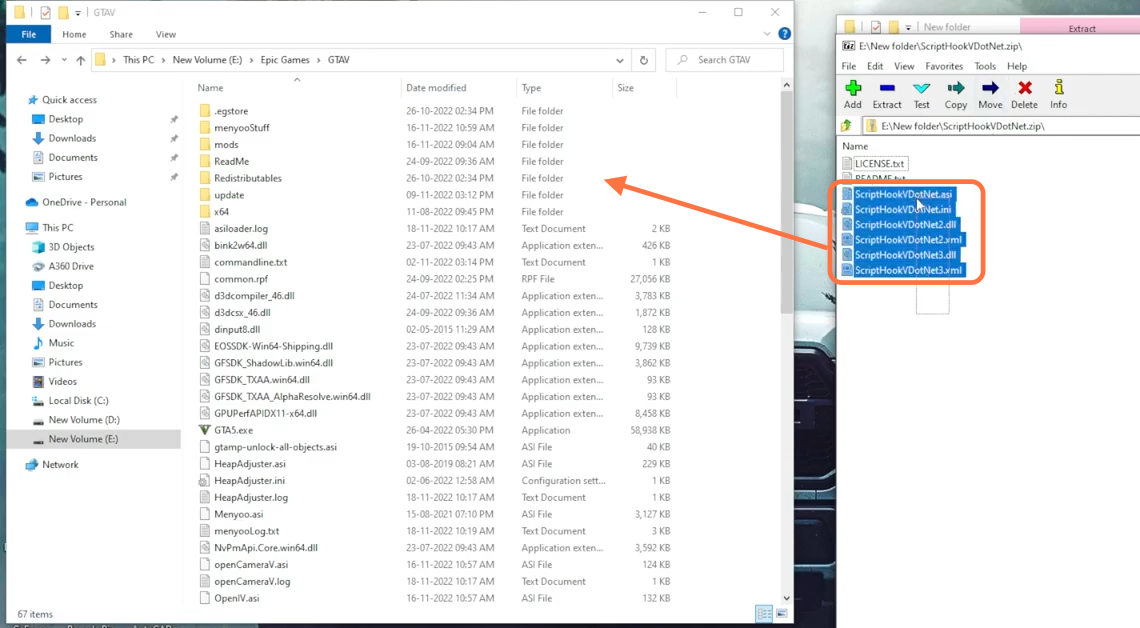Screen dimensions: 1140x628
Task: Open the address bar history dropdown
Action: [619, 60]
